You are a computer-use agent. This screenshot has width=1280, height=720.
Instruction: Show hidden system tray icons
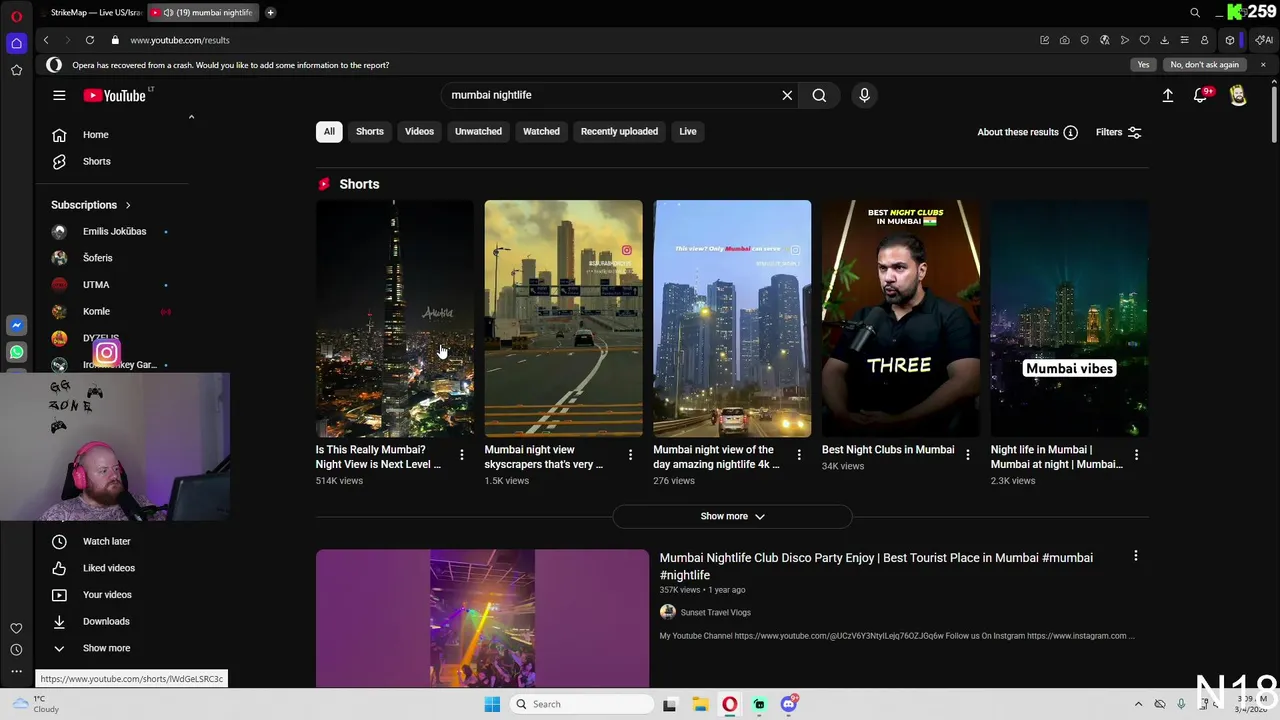(1138, 704)
